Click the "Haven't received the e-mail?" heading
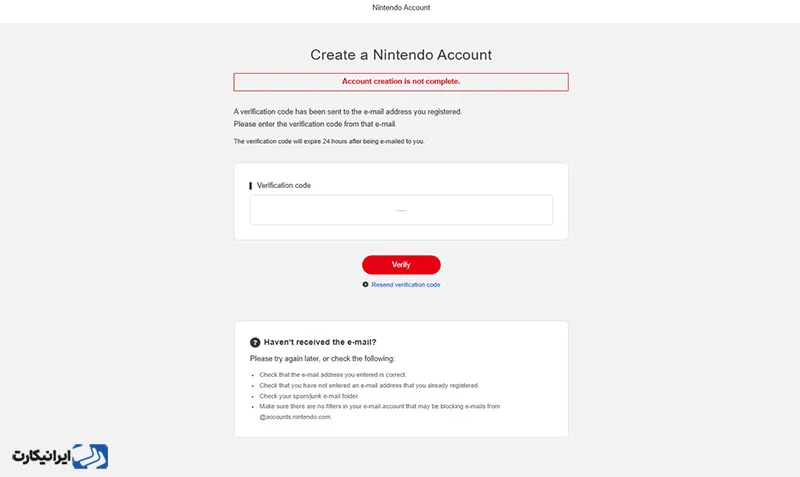This screenshot has height=477, width=800. tap(313, 342)
